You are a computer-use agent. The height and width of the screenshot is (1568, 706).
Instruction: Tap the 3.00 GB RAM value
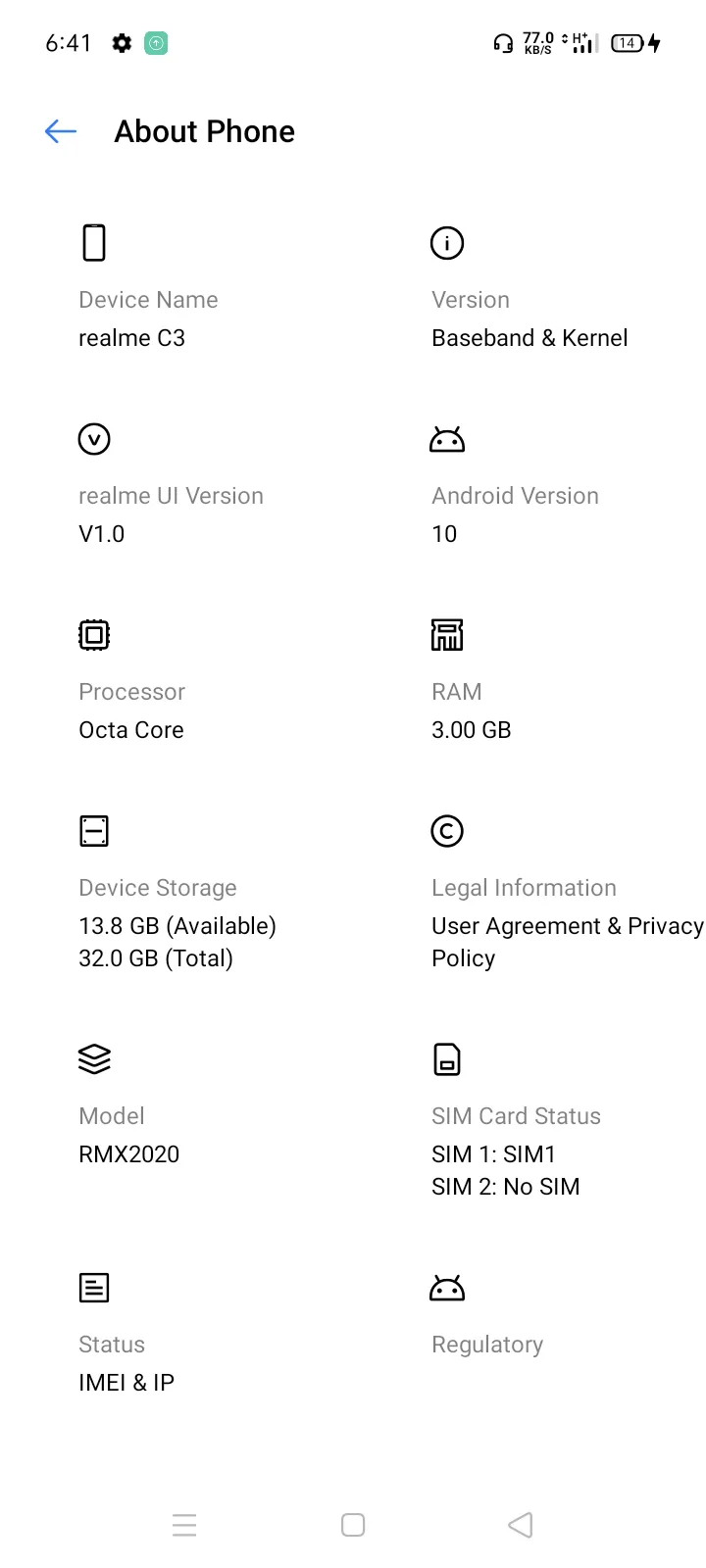472,730
